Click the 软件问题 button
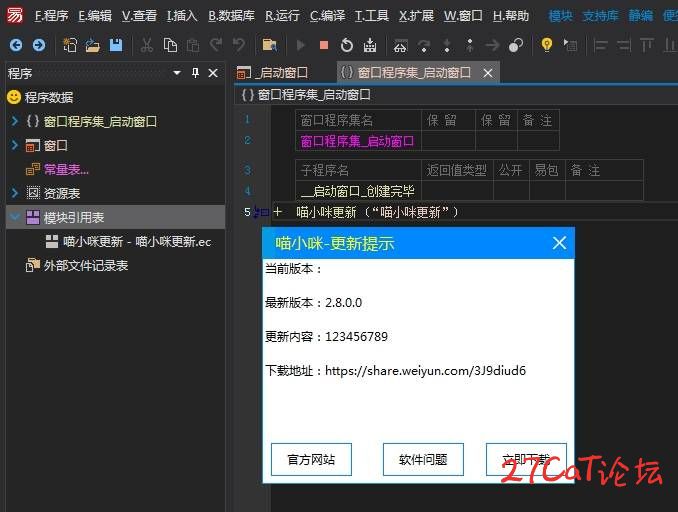Viewport: 678px width, 512px height. tap(423, 459)
